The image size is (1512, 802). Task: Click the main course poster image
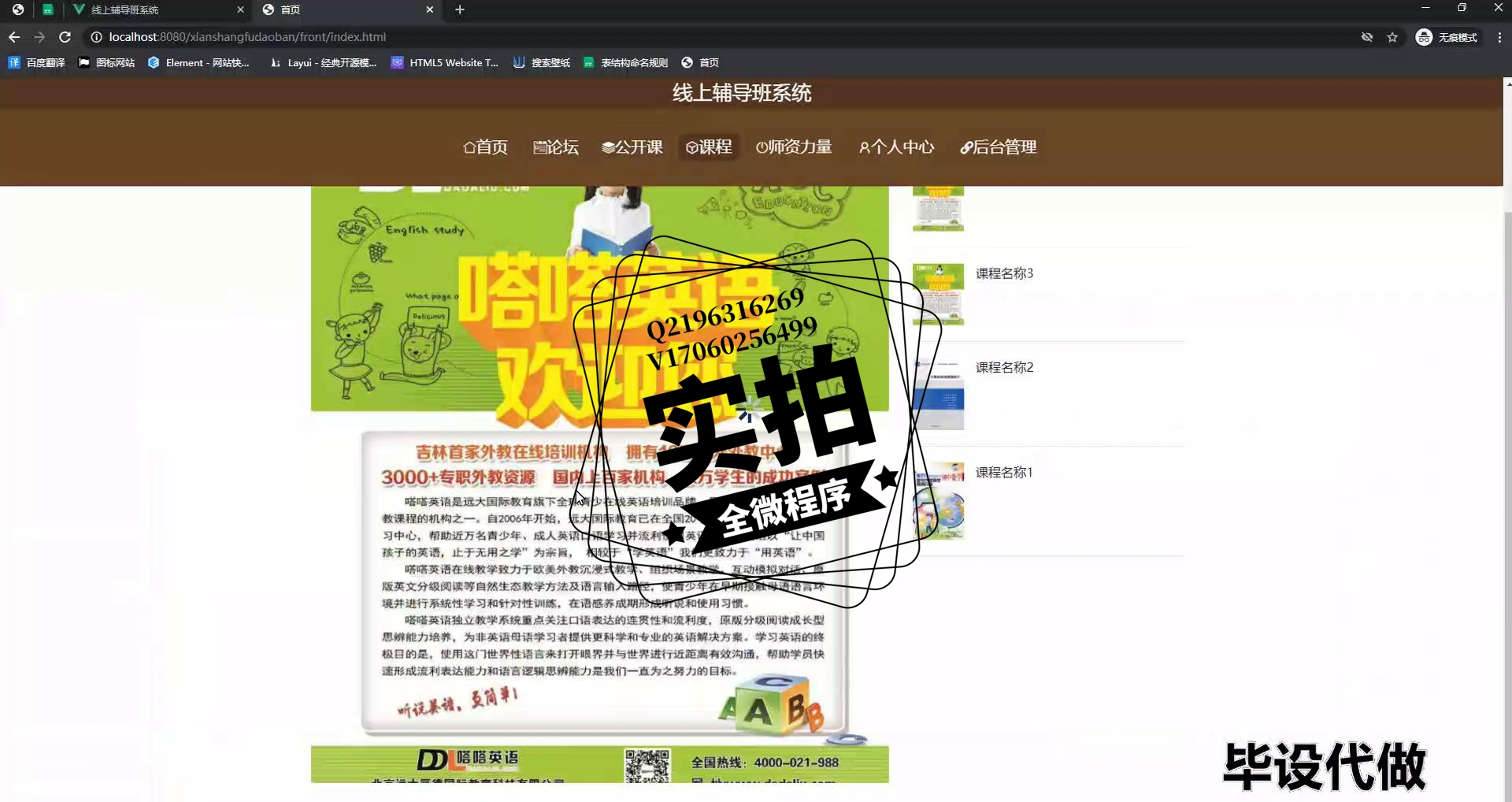[600, 485]
